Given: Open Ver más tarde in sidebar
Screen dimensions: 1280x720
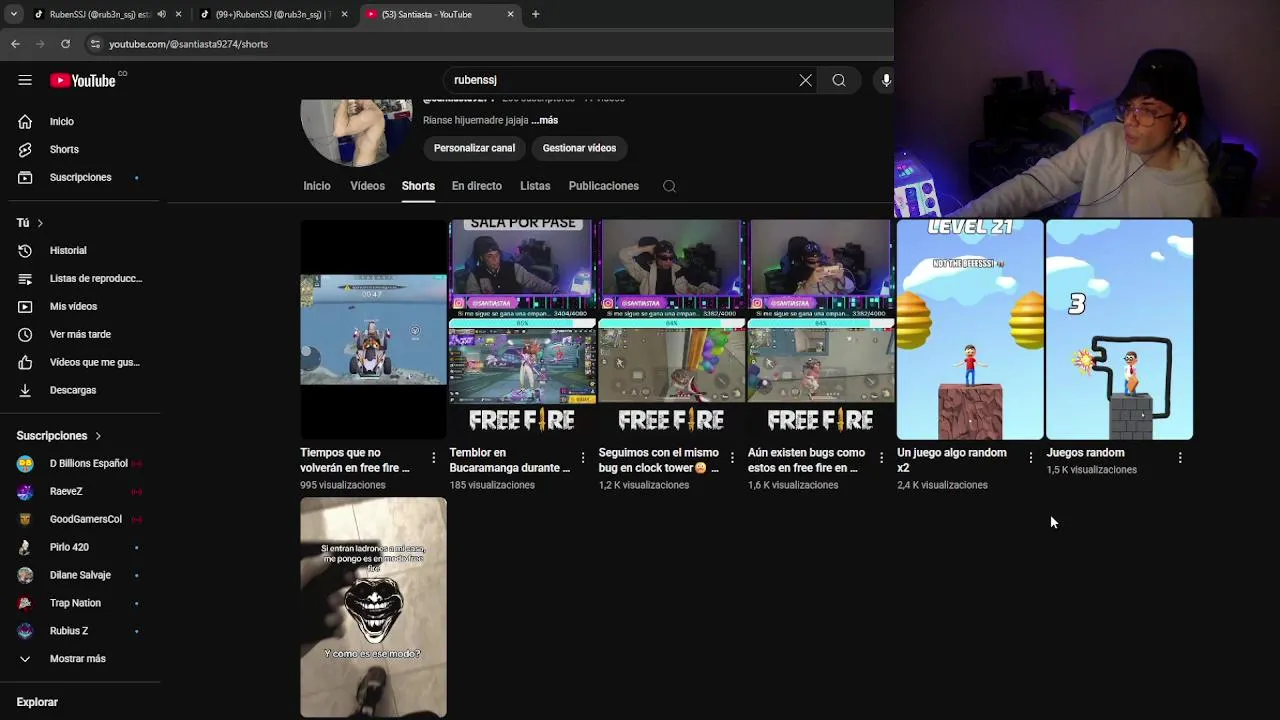Looking at the screenshot, I should tap(80, 334).
